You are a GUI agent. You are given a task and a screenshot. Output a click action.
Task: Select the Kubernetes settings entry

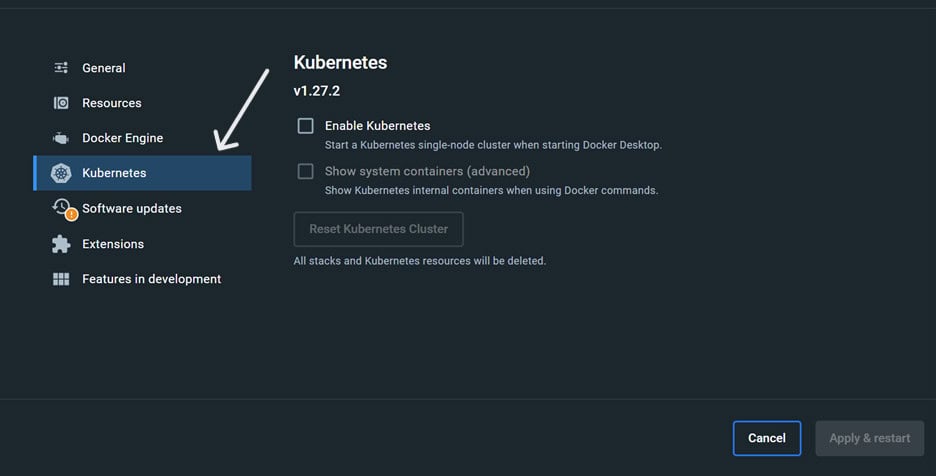(114, 173)
